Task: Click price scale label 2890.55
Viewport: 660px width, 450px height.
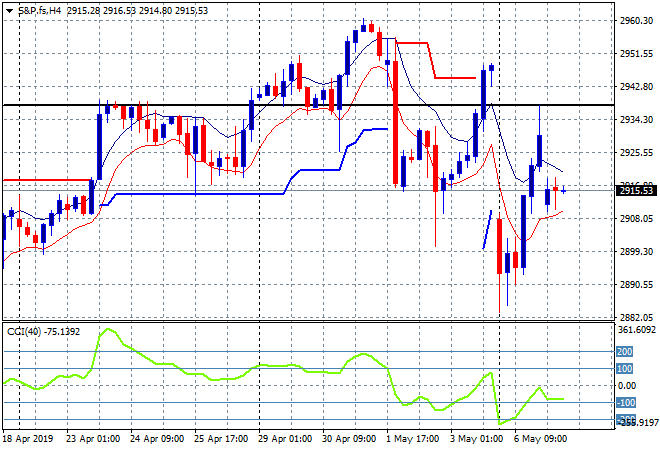Action: 637,285
